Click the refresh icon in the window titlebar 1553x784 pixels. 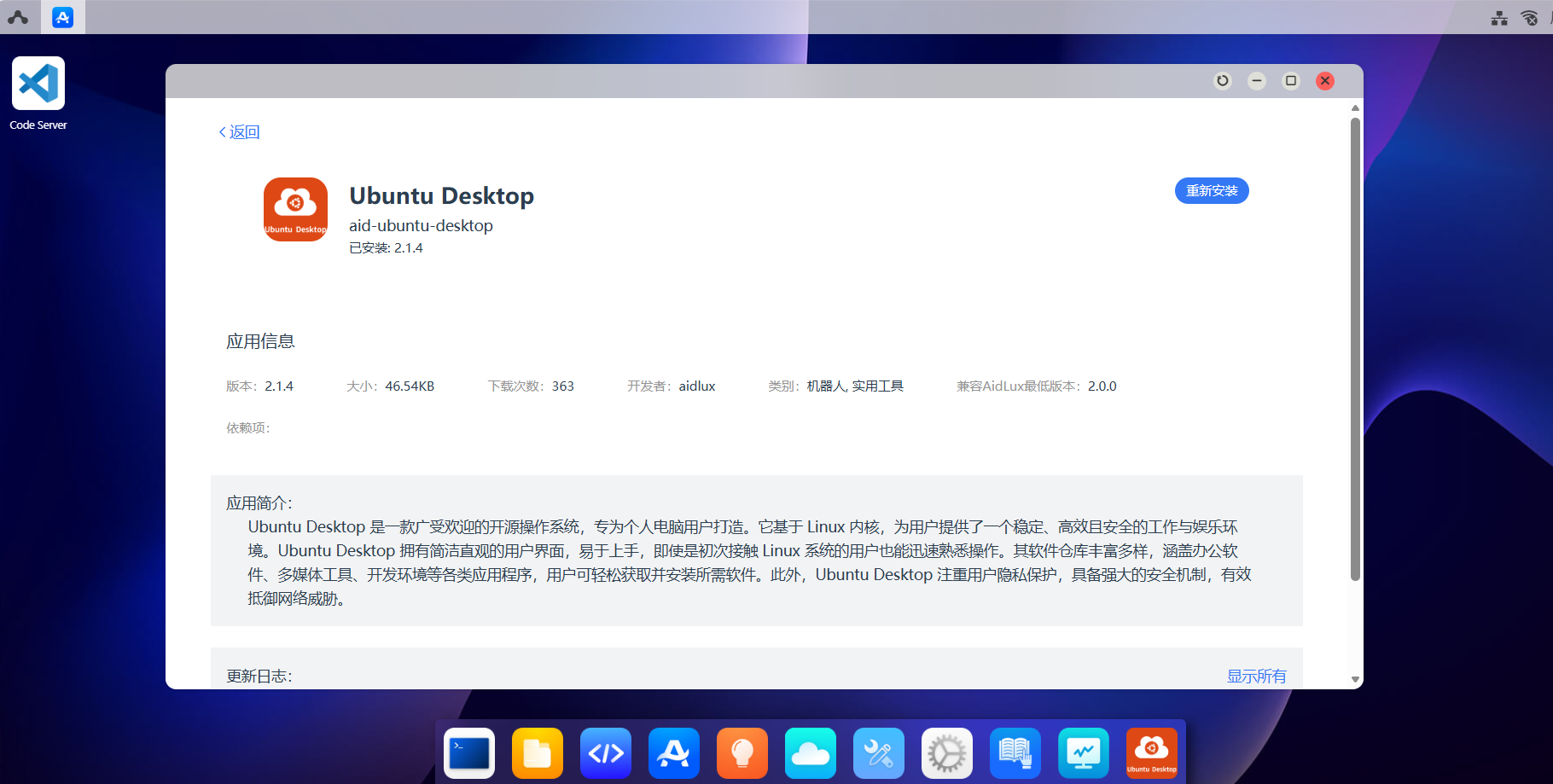pos(1223,80)
